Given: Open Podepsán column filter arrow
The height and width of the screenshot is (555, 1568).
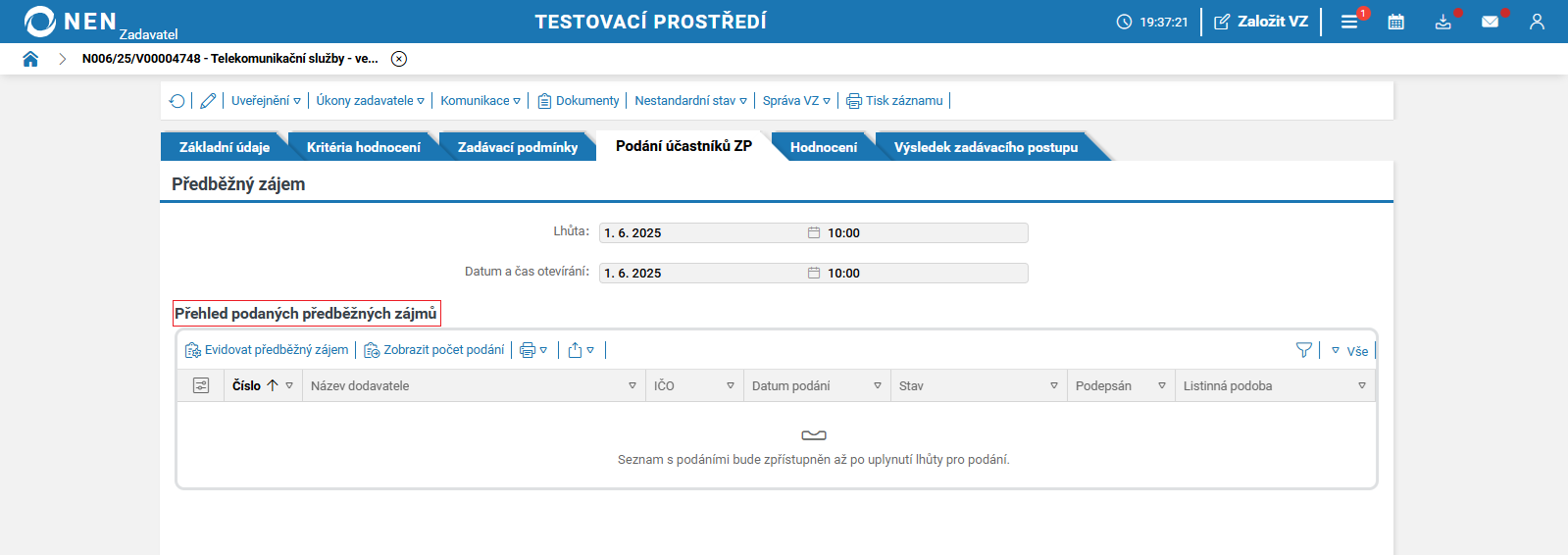Looking at the screenshot, I should tap(1162, 386).
